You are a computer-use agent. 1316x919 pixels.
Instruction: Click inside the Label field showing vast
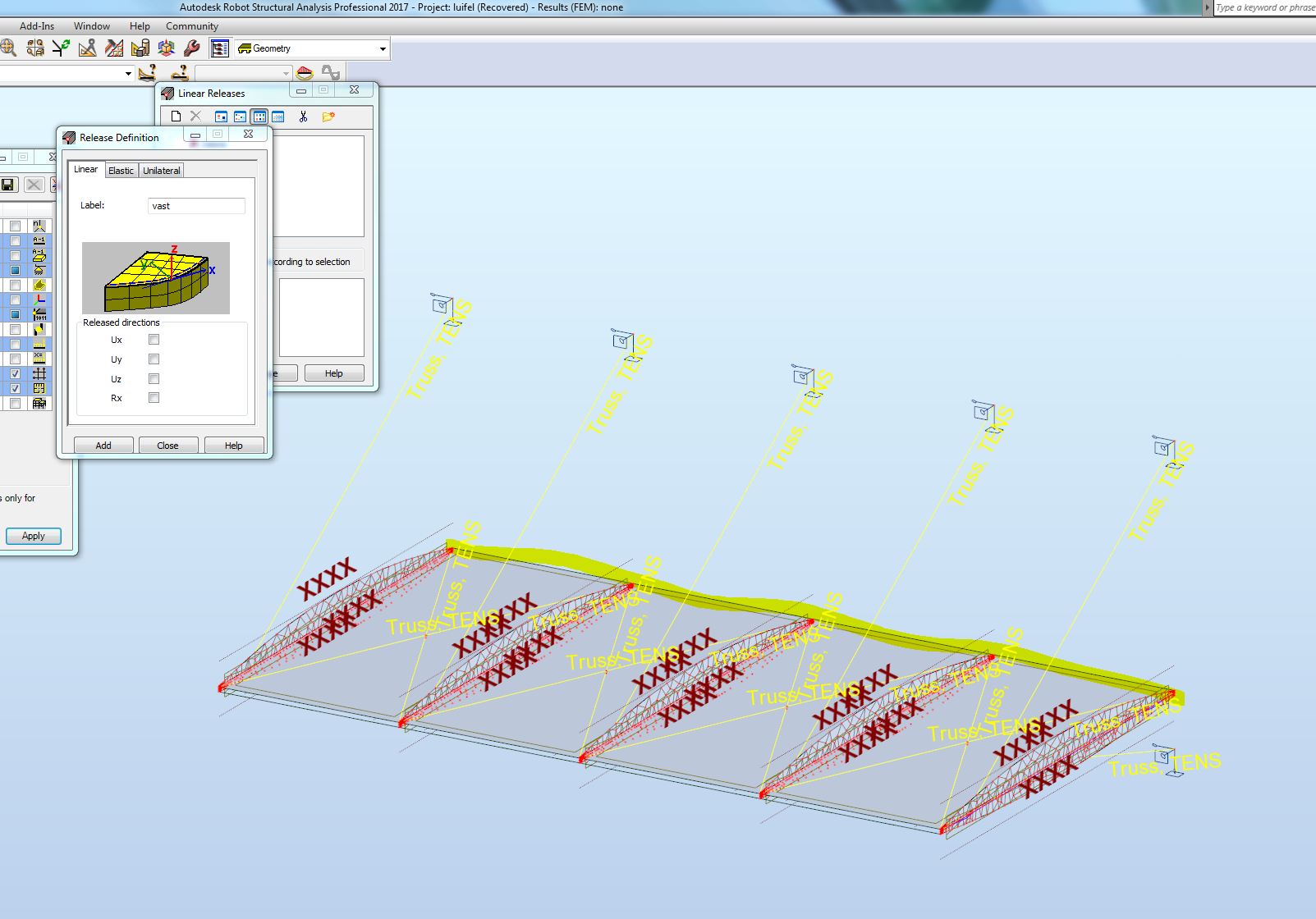pyautogui.click(x=195, y=205)
